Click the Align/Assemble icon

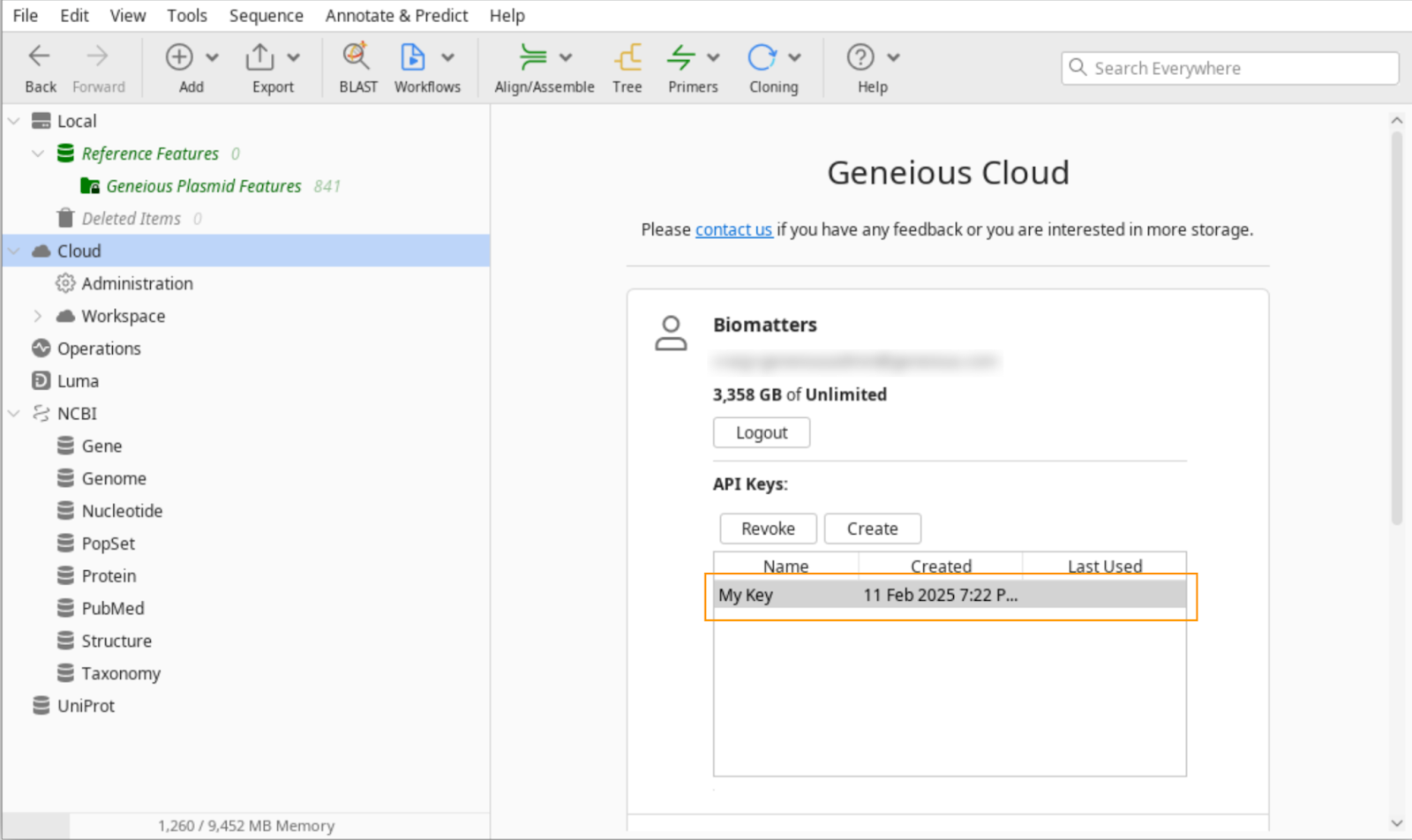pyautogui.click(x=533, y=58)
